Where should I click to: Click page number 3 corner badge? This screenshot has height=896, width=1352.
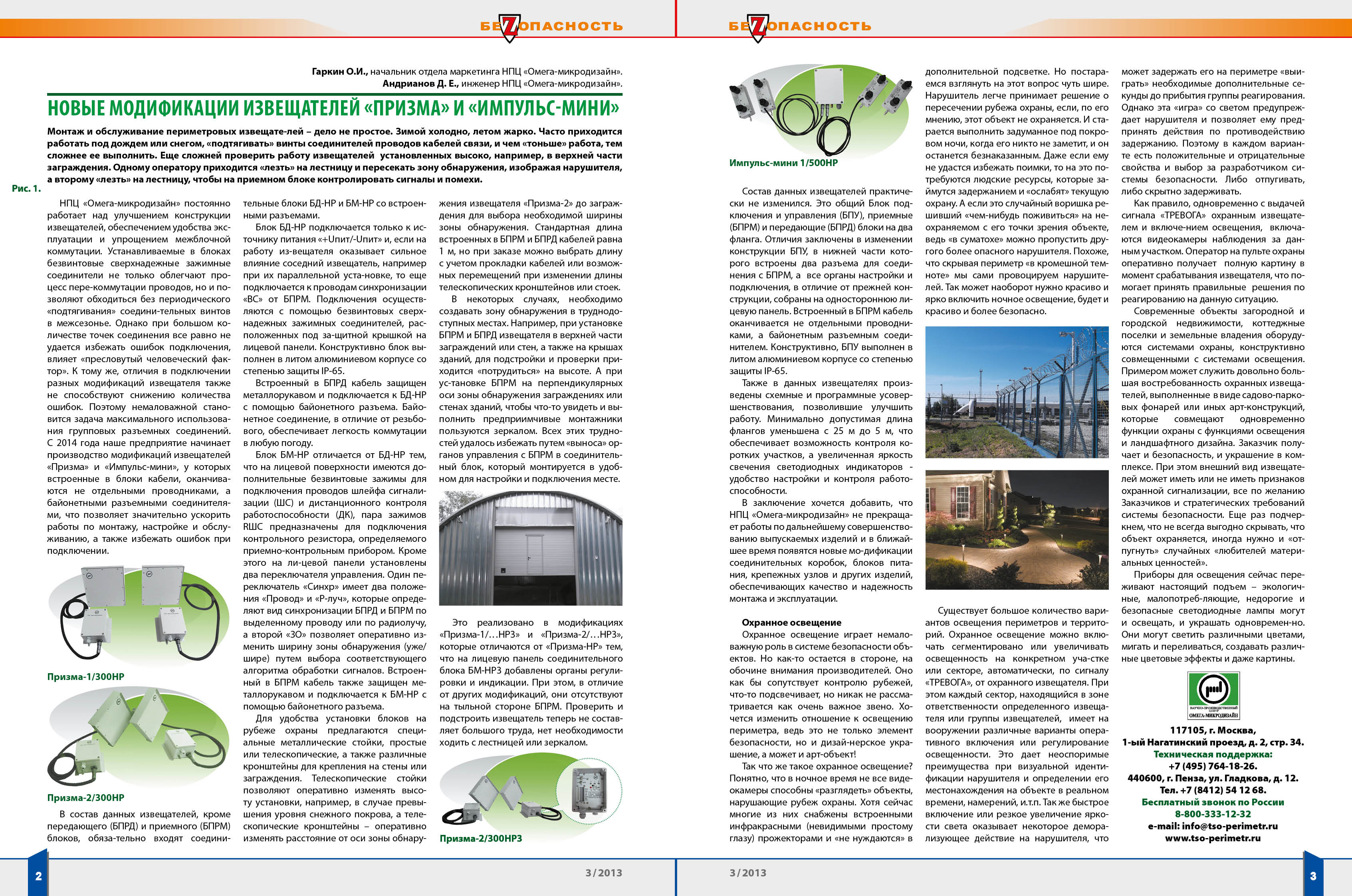coord(1313,875)
